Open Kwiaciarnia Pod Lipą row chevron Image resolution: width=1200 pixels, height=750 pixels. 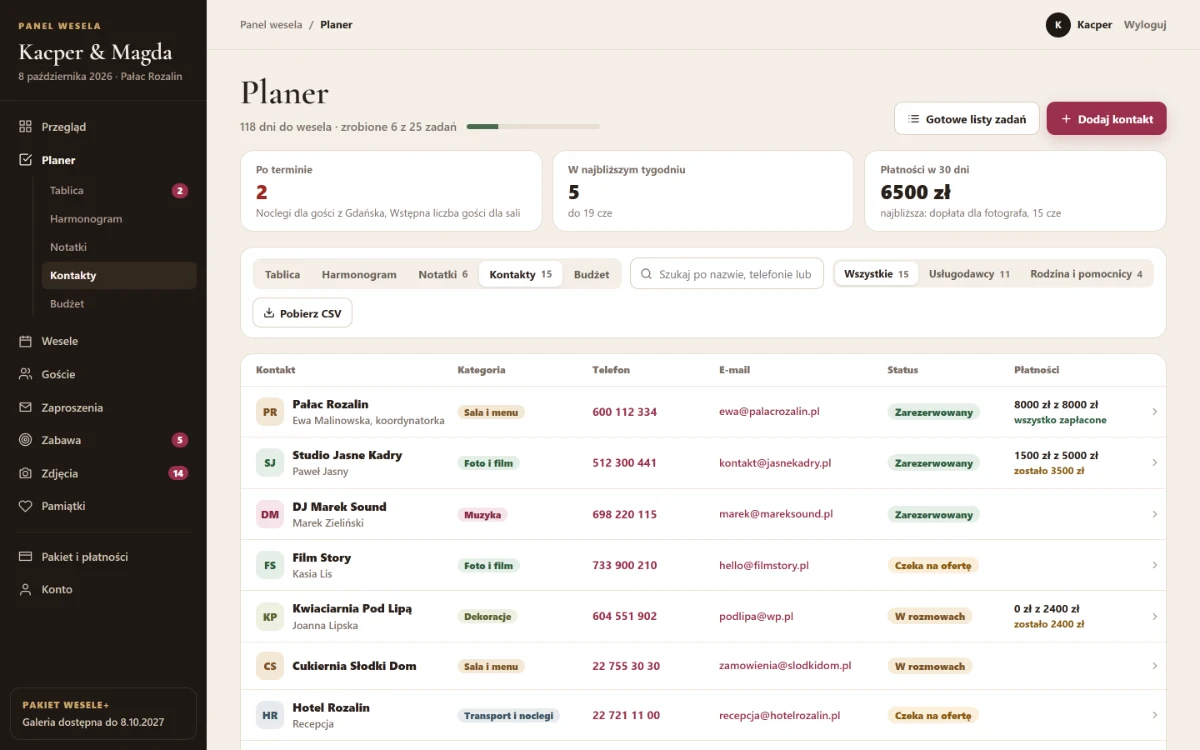pyautogui.click(x=1155, y=616)
